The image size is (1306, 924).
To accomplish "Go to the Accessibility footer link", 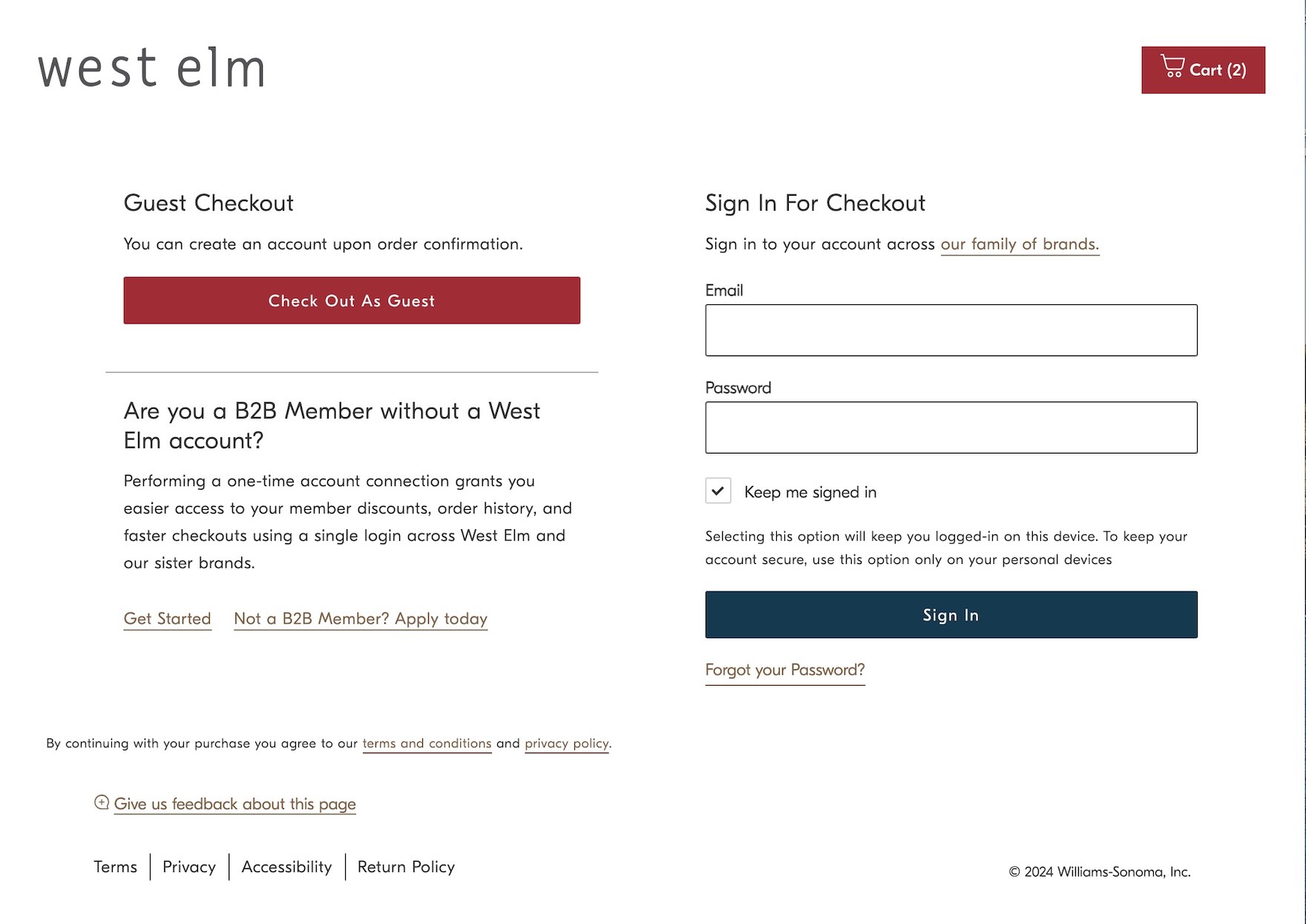I will (286, 867).
